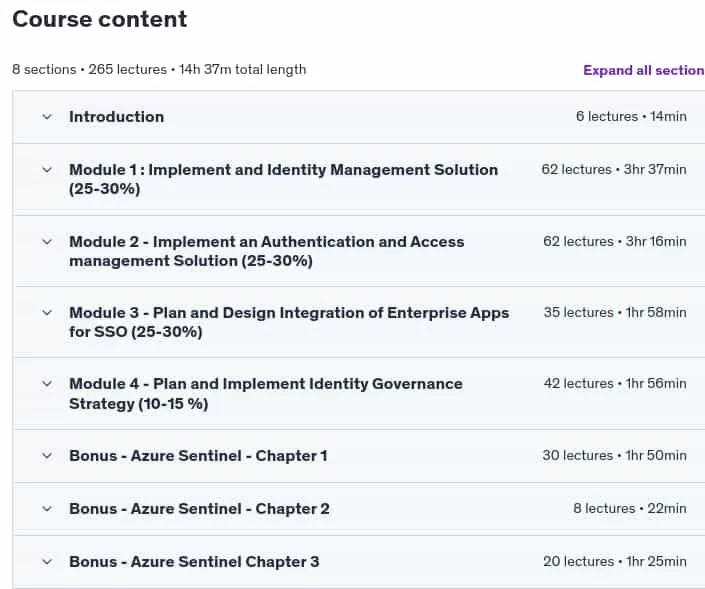This screenshot has width=705, height=589.
Task: Click the chevron arrow beside Module 3
Action: point(47,313)
